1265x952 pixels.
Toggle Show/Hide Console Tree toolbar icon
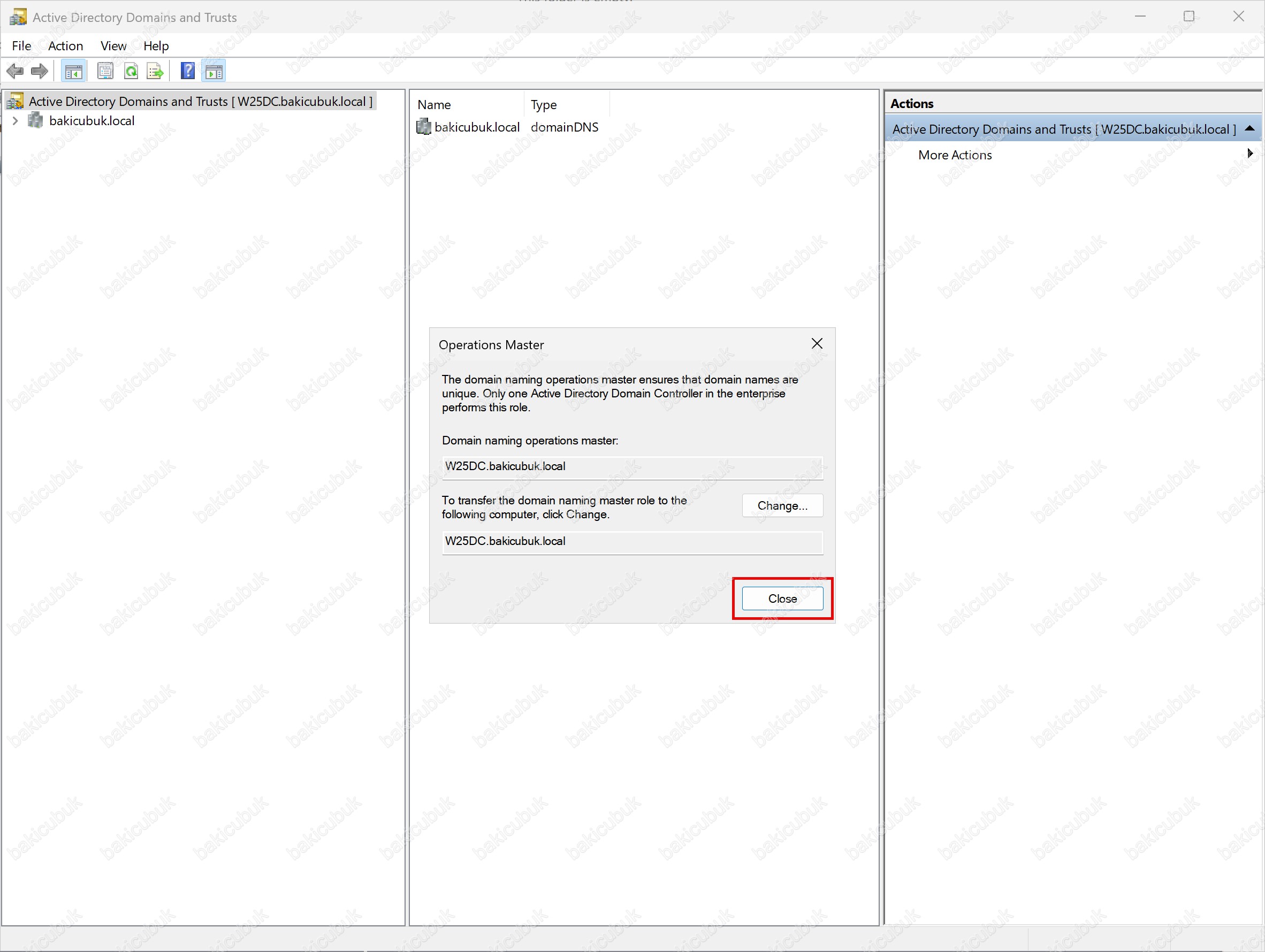coord(74,72)
